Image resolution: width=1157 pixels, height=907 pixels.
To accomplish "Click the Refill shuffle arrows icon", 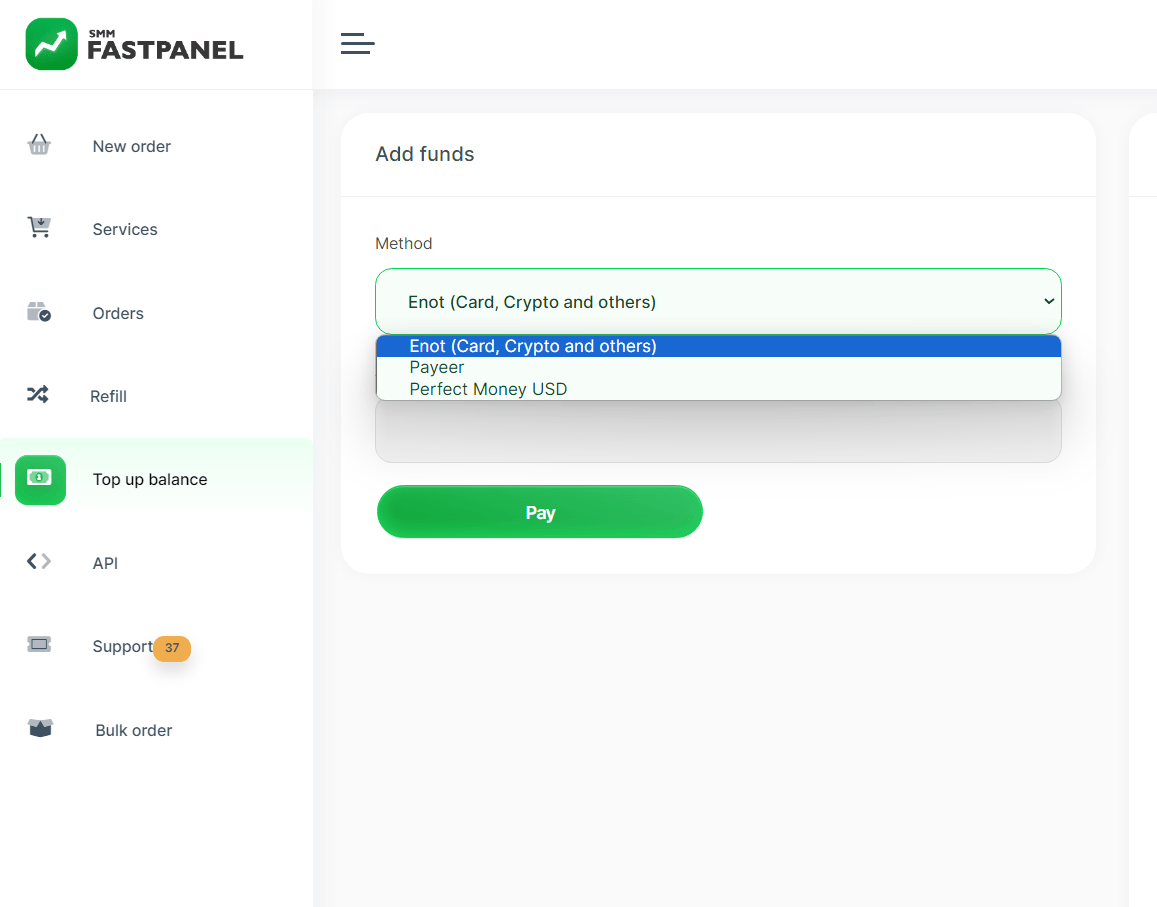I will pos(38,395).
